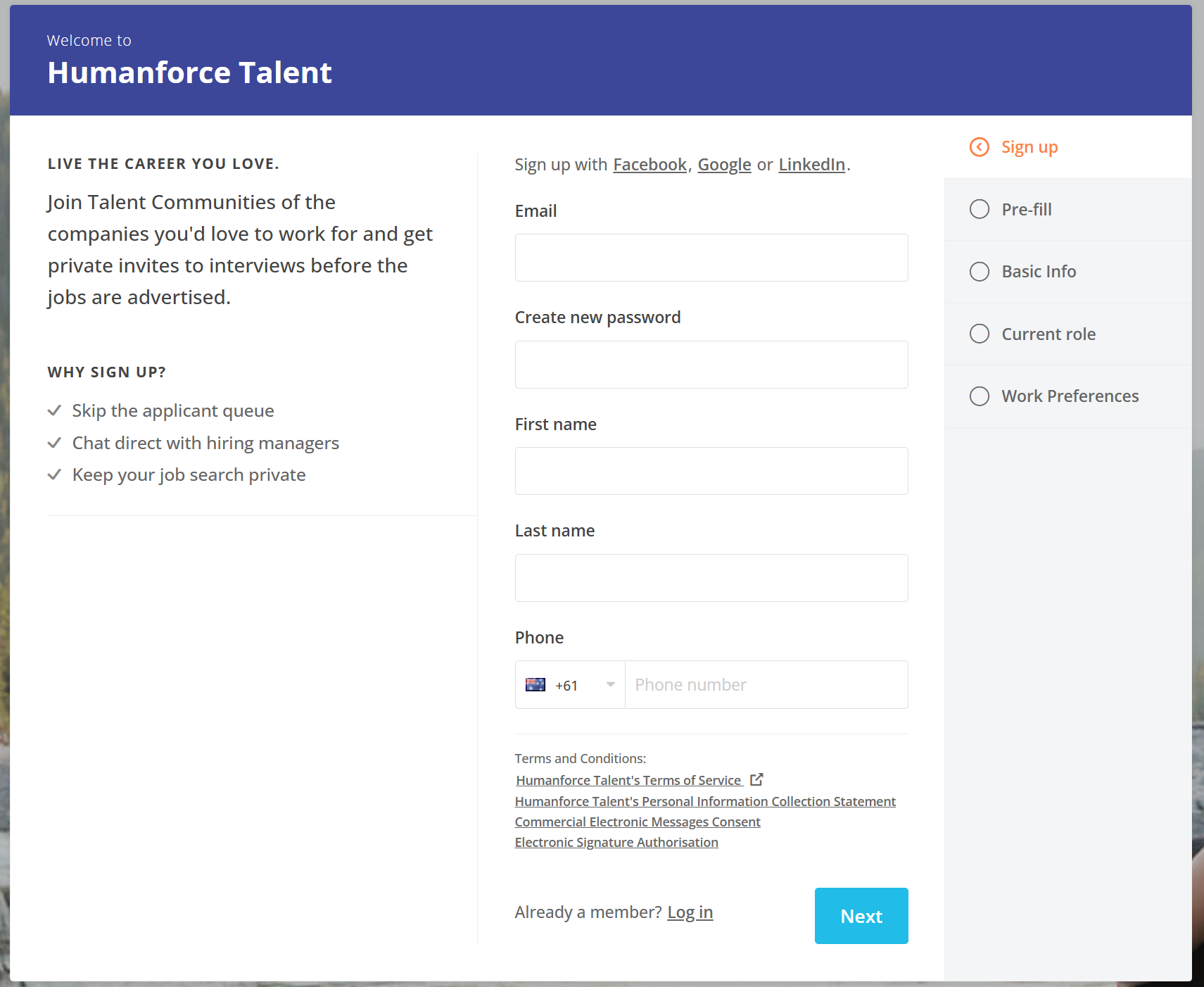Sign up with the LinkedIn link
This screenshot has width=1204, height=987.
point(811,165)
